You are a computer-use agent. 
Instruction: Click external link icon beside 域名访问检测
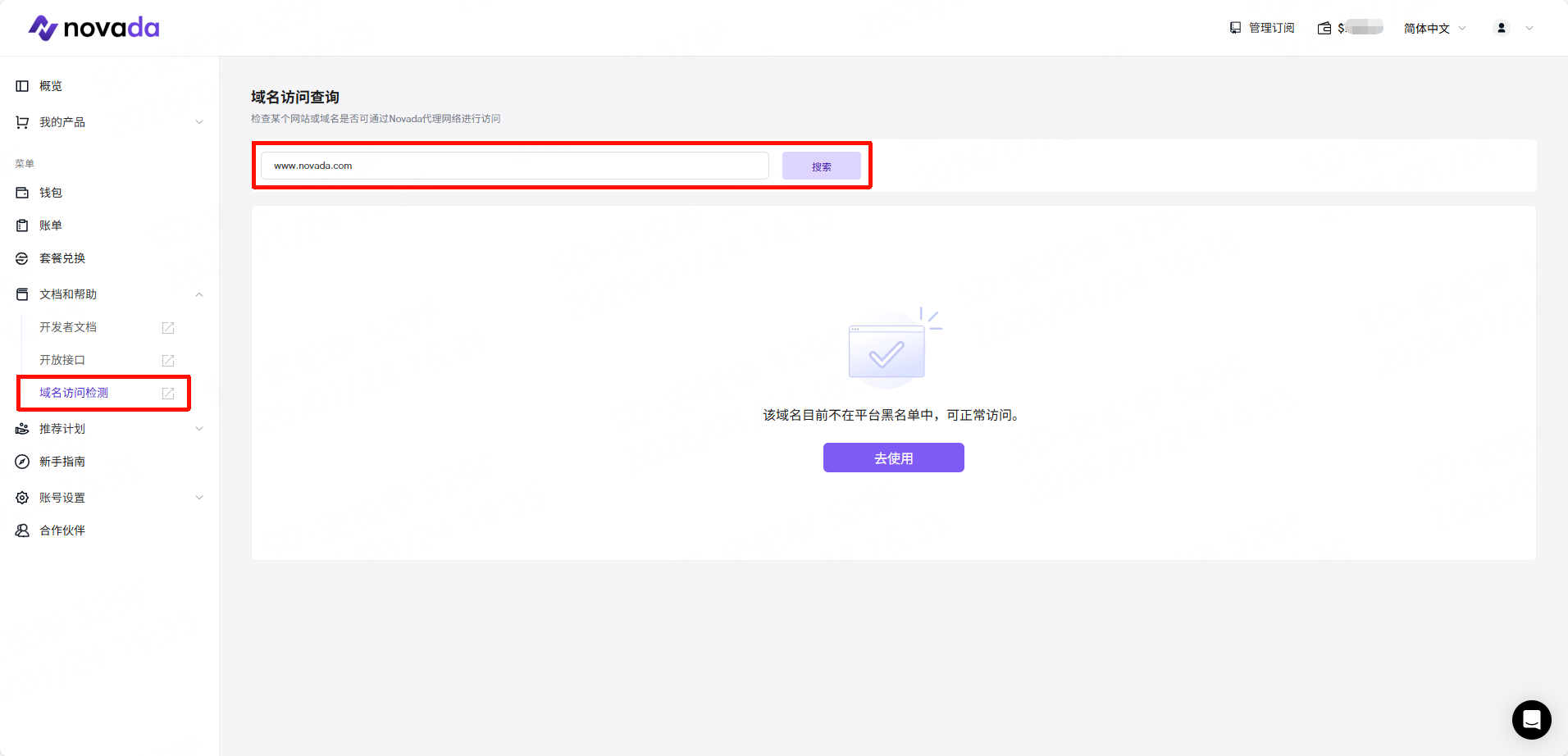click(168, 394)
